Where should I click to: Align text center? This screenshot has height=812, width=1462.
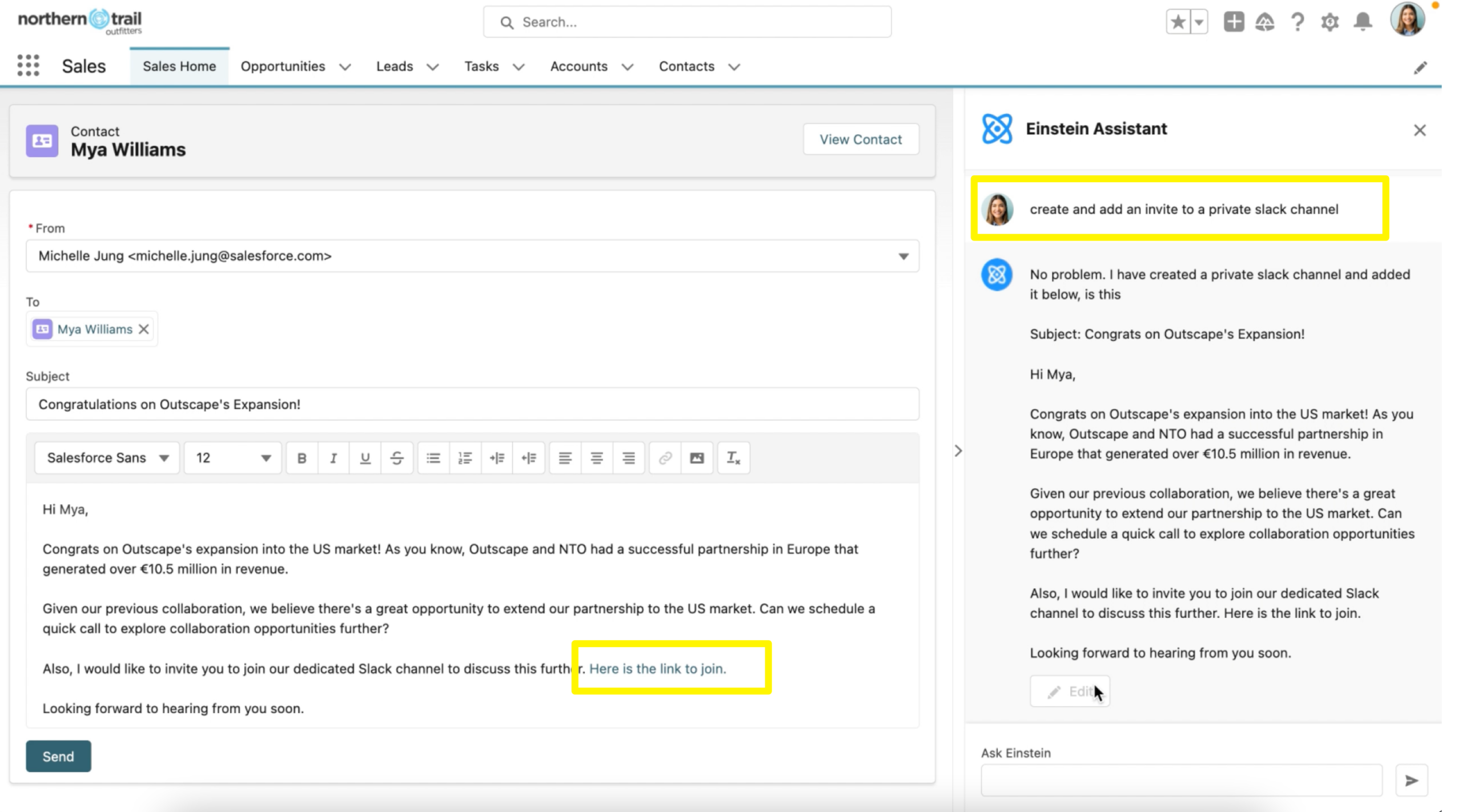coord(597,458)
